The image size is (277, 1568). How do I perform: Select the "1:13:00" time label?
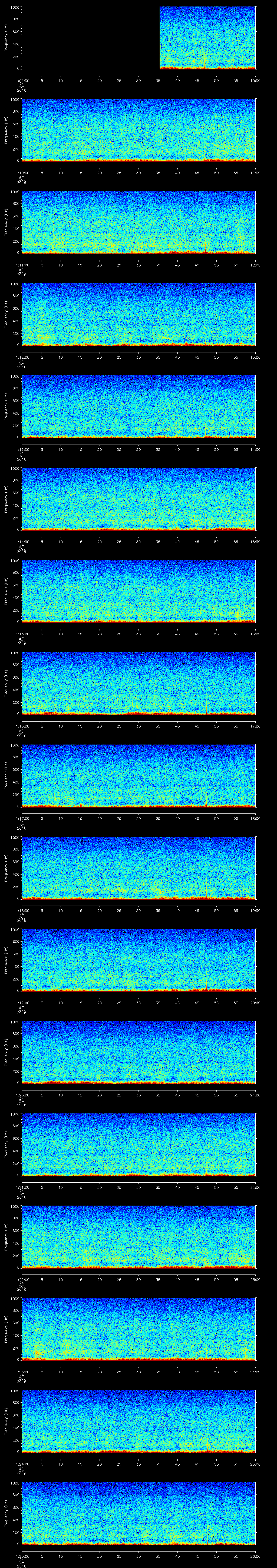click(22, 449)
